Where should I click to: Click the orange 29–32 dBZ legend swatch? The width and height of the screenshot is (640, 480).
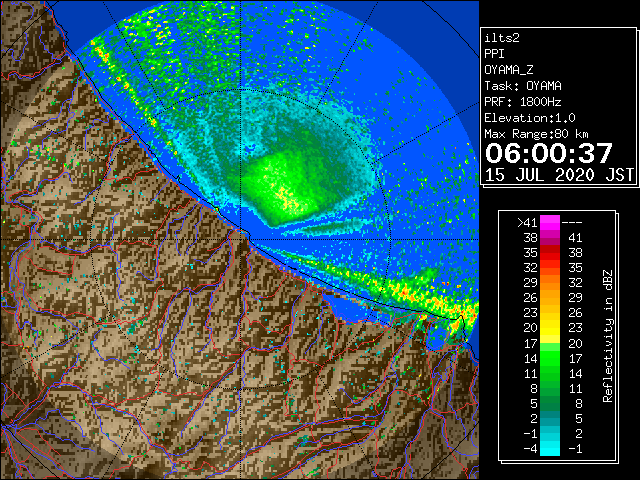(x=550, y=283)
